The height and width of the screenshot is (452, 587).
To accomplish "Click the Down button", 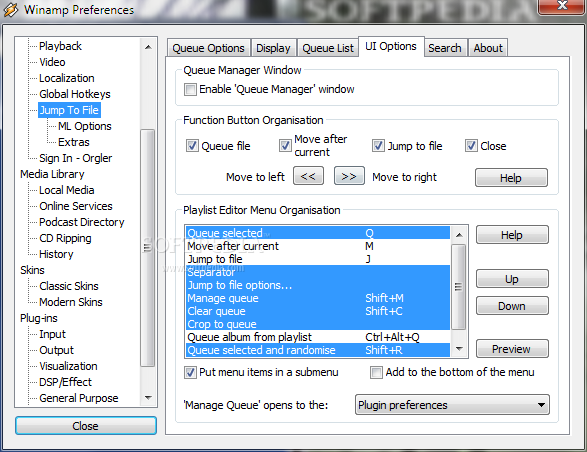I will coord(512,306).
